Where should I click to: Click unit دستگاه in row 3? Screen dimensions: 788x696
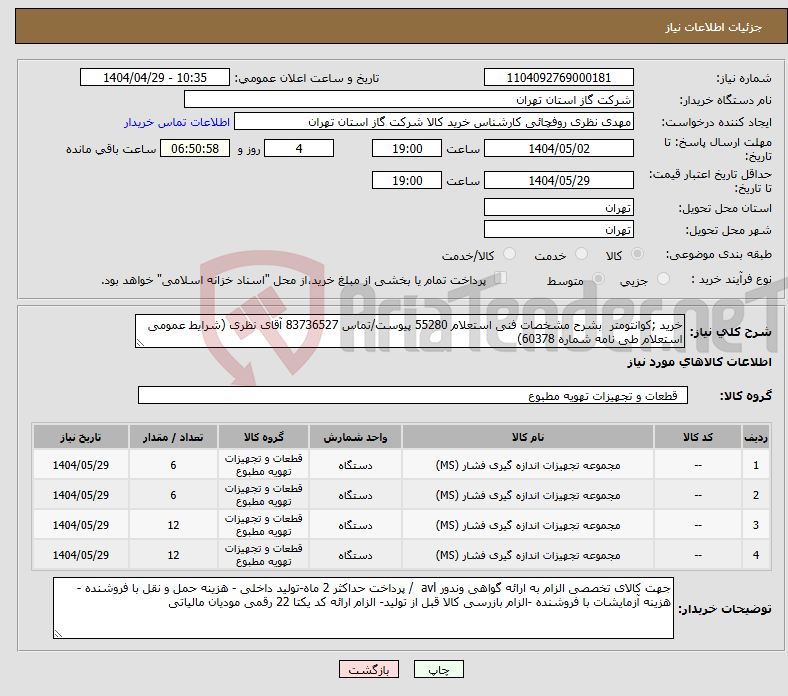[x=355, y=525]
